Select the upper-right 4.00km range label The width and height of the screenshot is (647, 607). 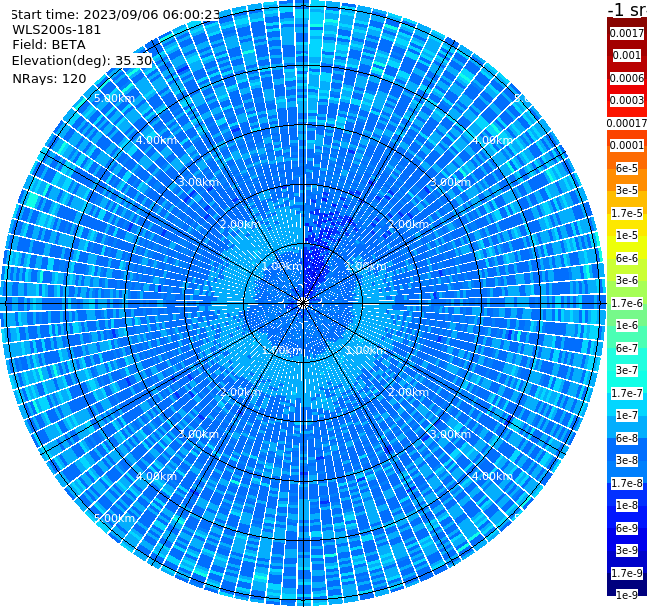(492, 140)
